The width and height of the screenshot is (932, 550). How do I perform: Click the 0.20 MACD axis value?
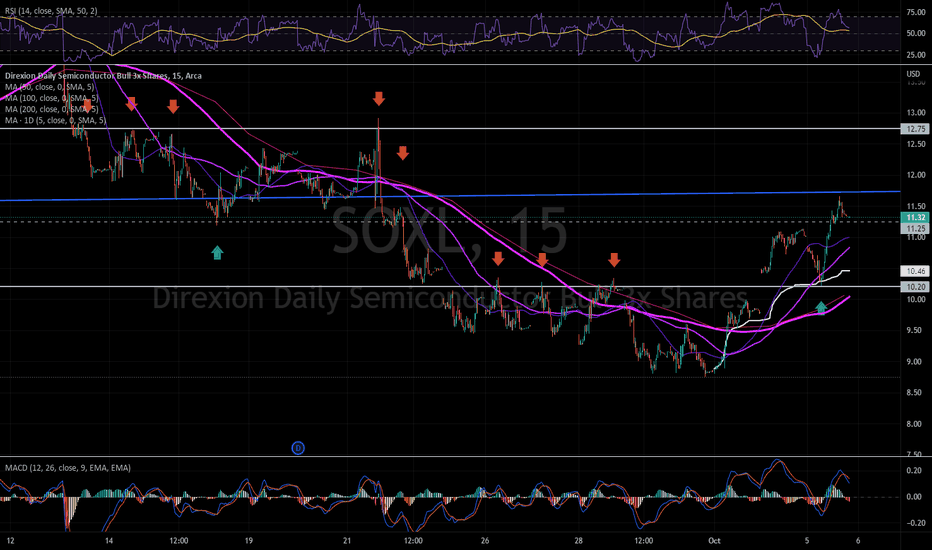point(914,470)
